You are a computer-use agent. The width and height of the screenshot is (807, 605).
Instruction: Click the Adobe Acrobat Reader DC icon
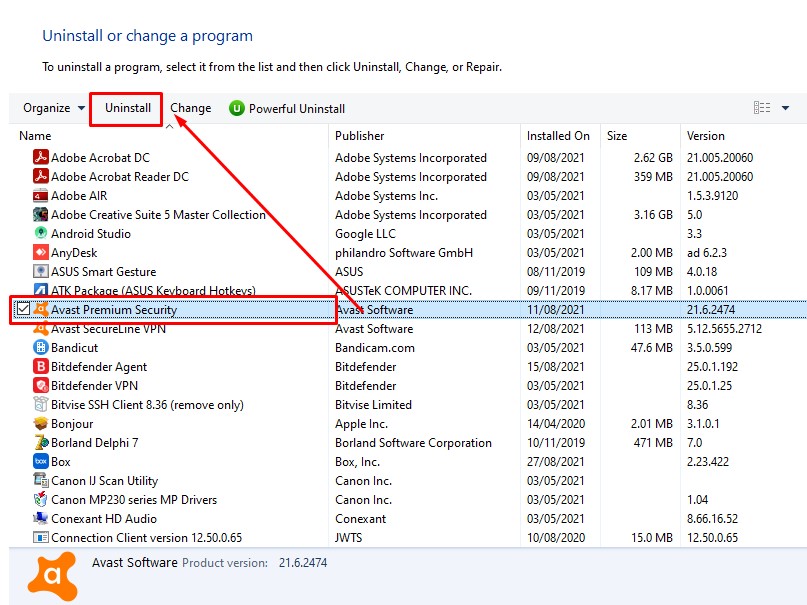pos(41,176)
